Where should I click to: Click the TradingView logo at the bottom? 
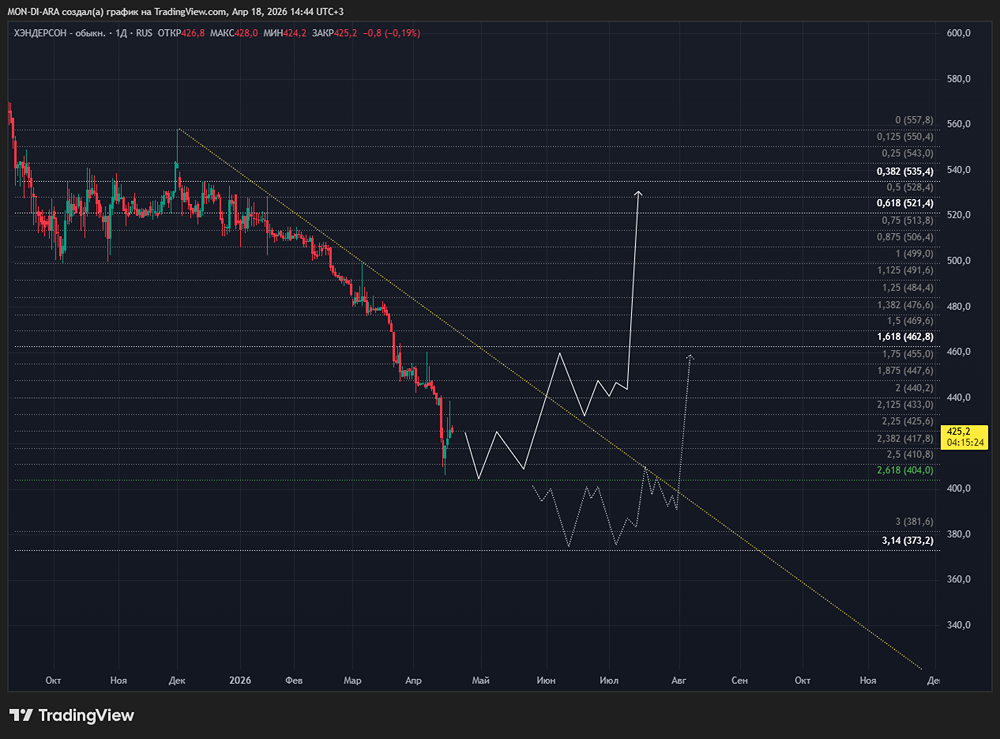[x=71, y=715]
